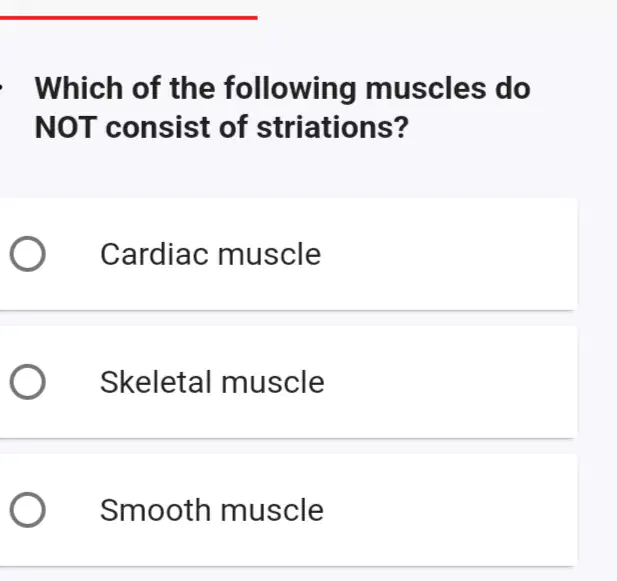Click the word "muscles" in the question heading

coord(426,88)
